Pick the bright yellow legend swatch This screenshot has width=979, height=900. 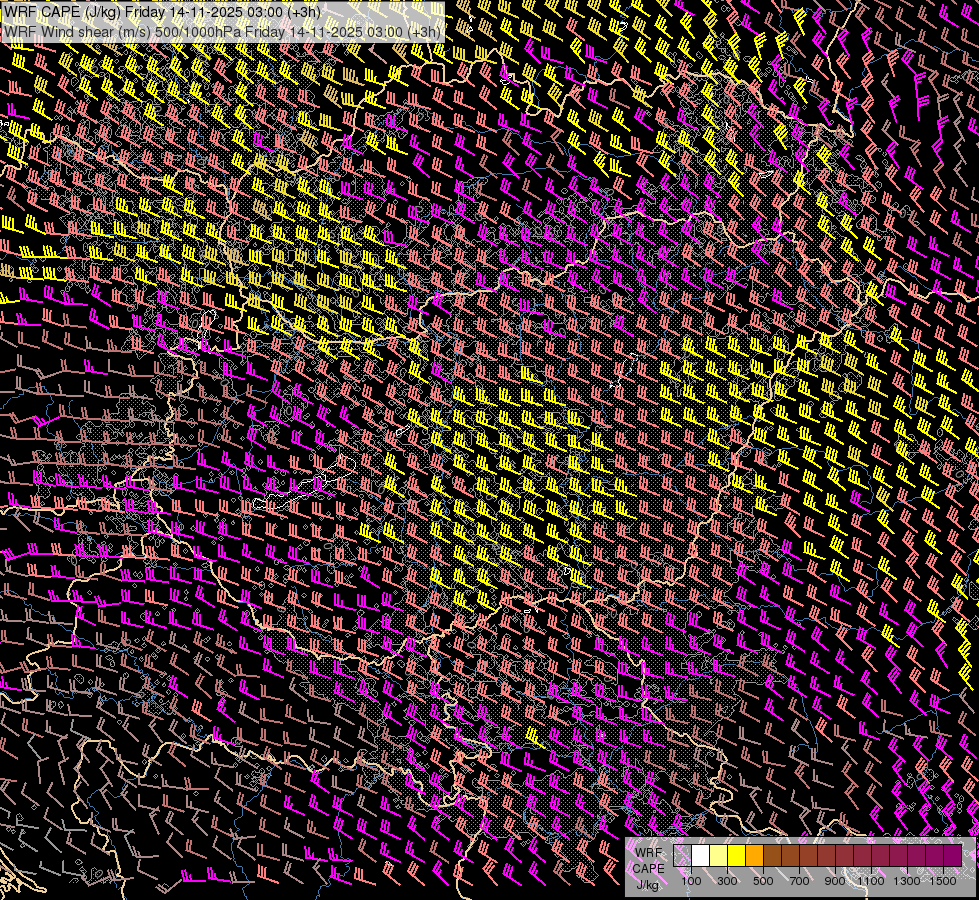[x=736, y=855]
